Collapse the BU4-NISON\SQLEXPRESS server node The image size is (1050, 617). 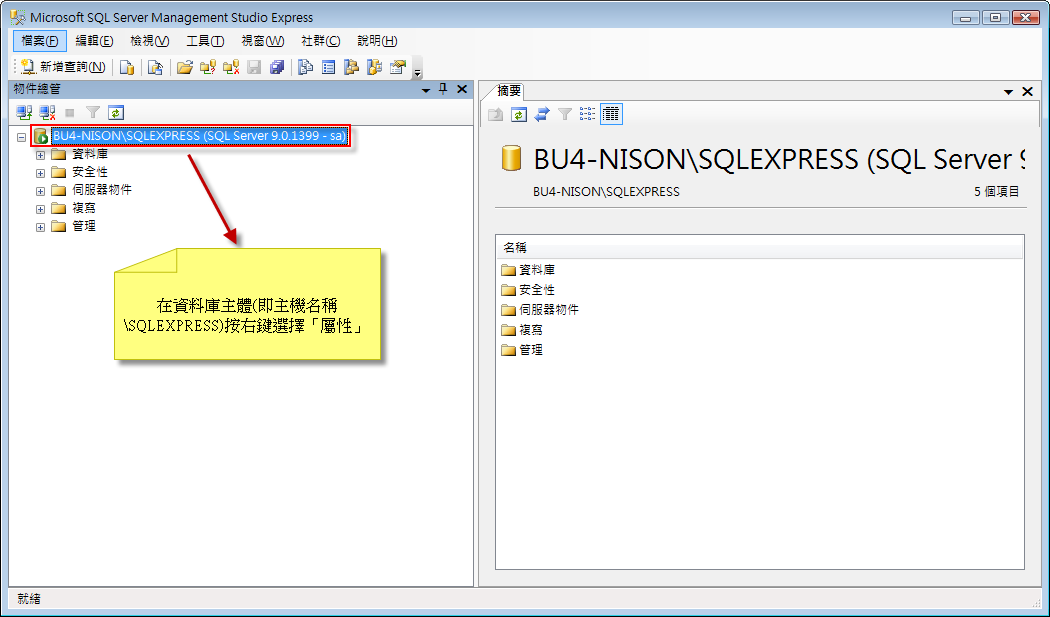point(22,135)
